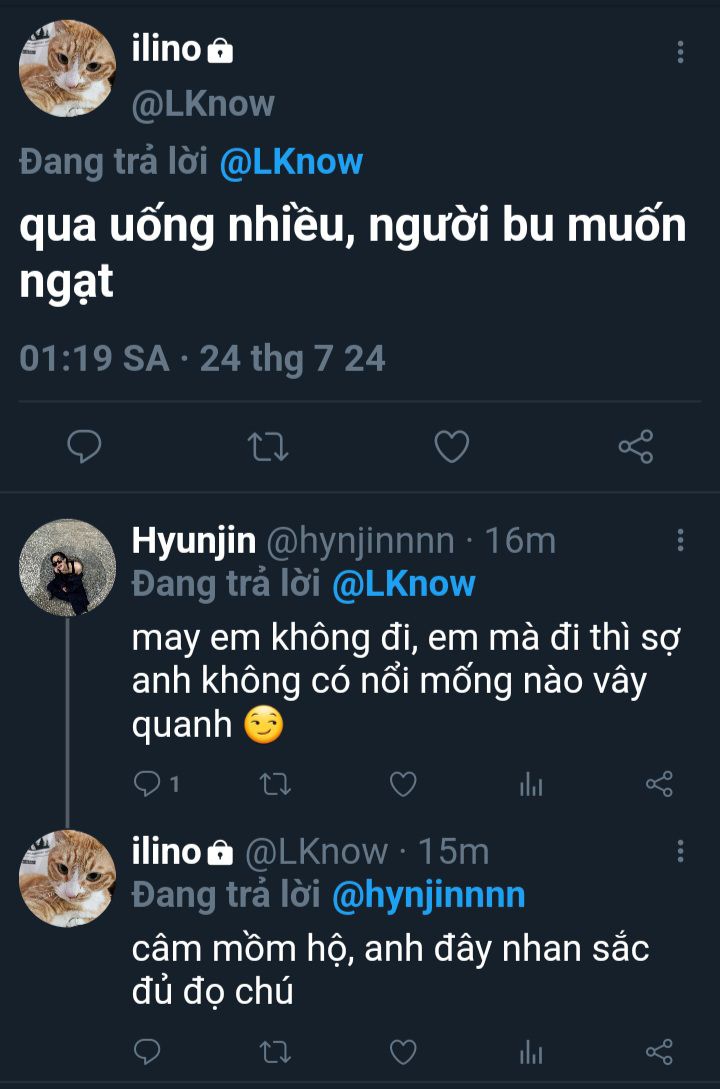Share the main ilino tweet

[x=636, y=446]
